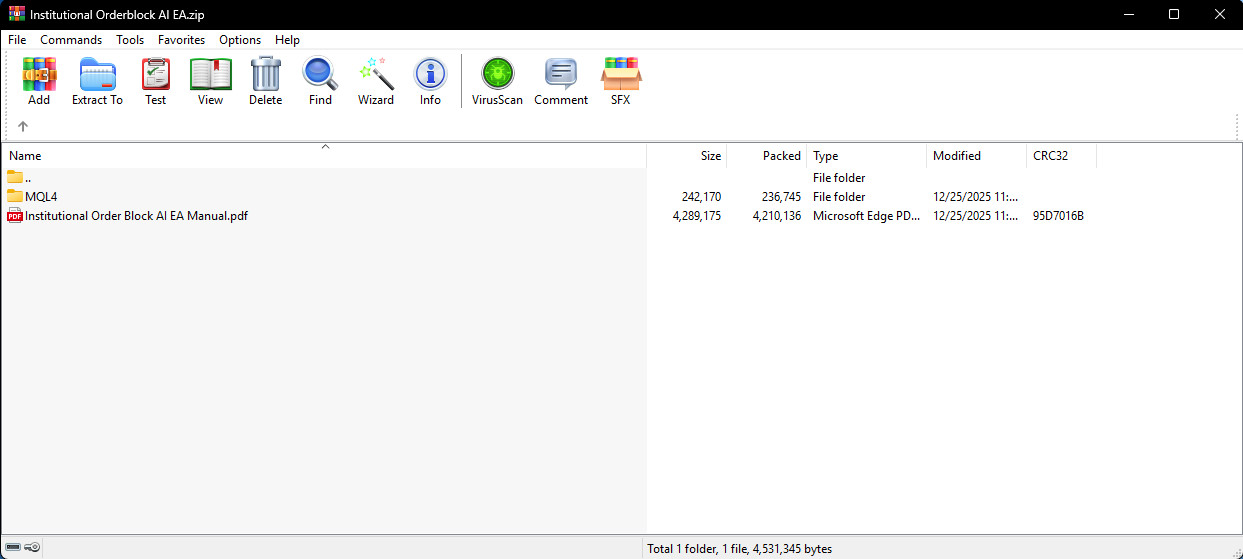The width and height of the screenshot is (1243, 559).
Task: Run the VirusScan icon
Action: pos(497,74)
